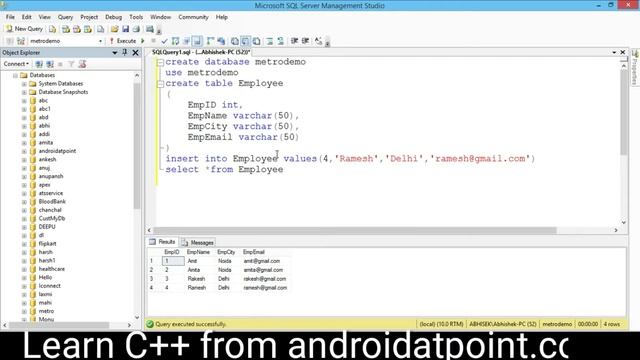Screen dimensions: 640x360
Task: Click the query editor vertical scrollbar
Action: [x=624, y=112]
